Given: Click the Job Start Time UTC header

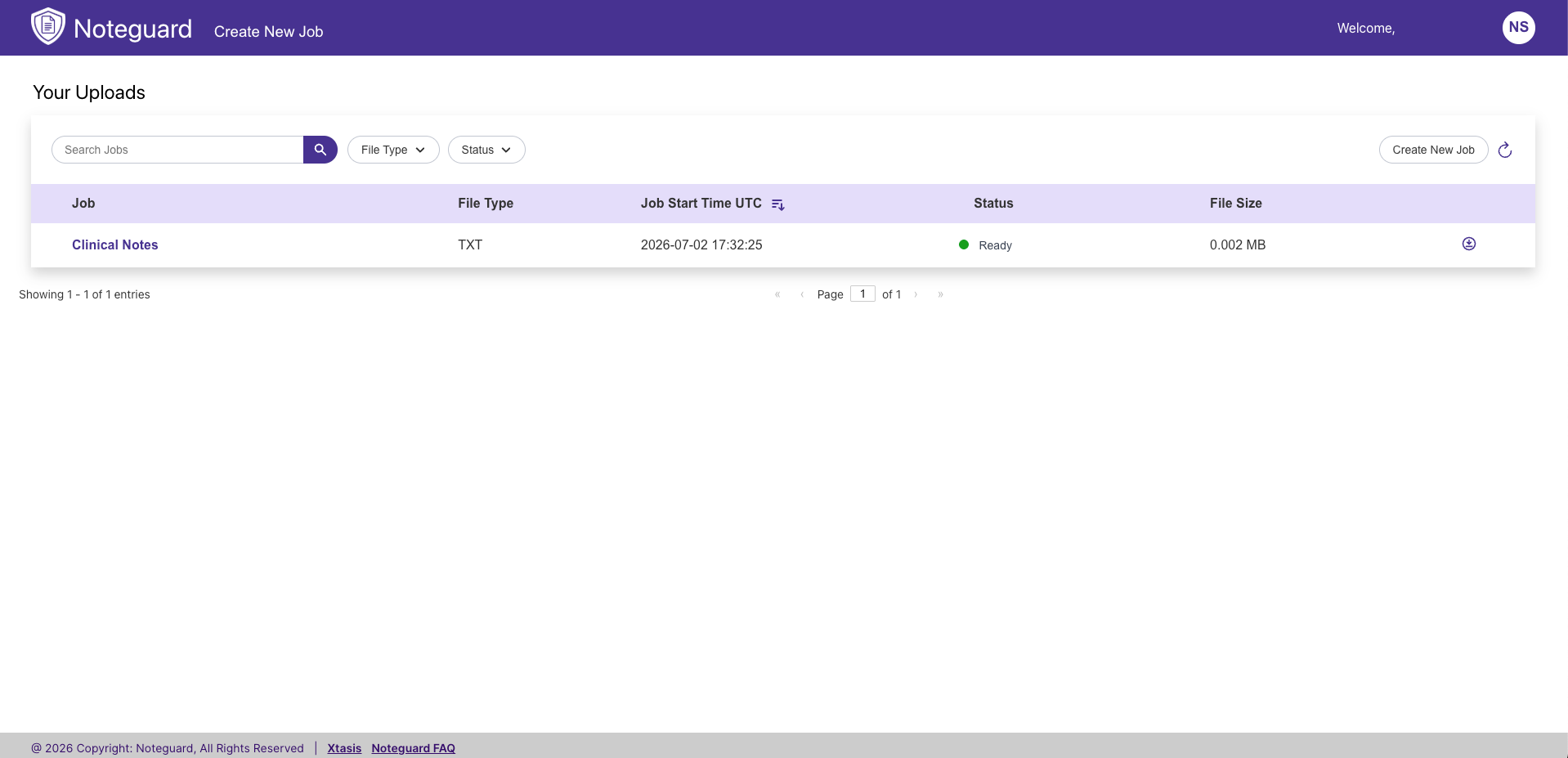Looking at the screenshot, I should [701, 203].
